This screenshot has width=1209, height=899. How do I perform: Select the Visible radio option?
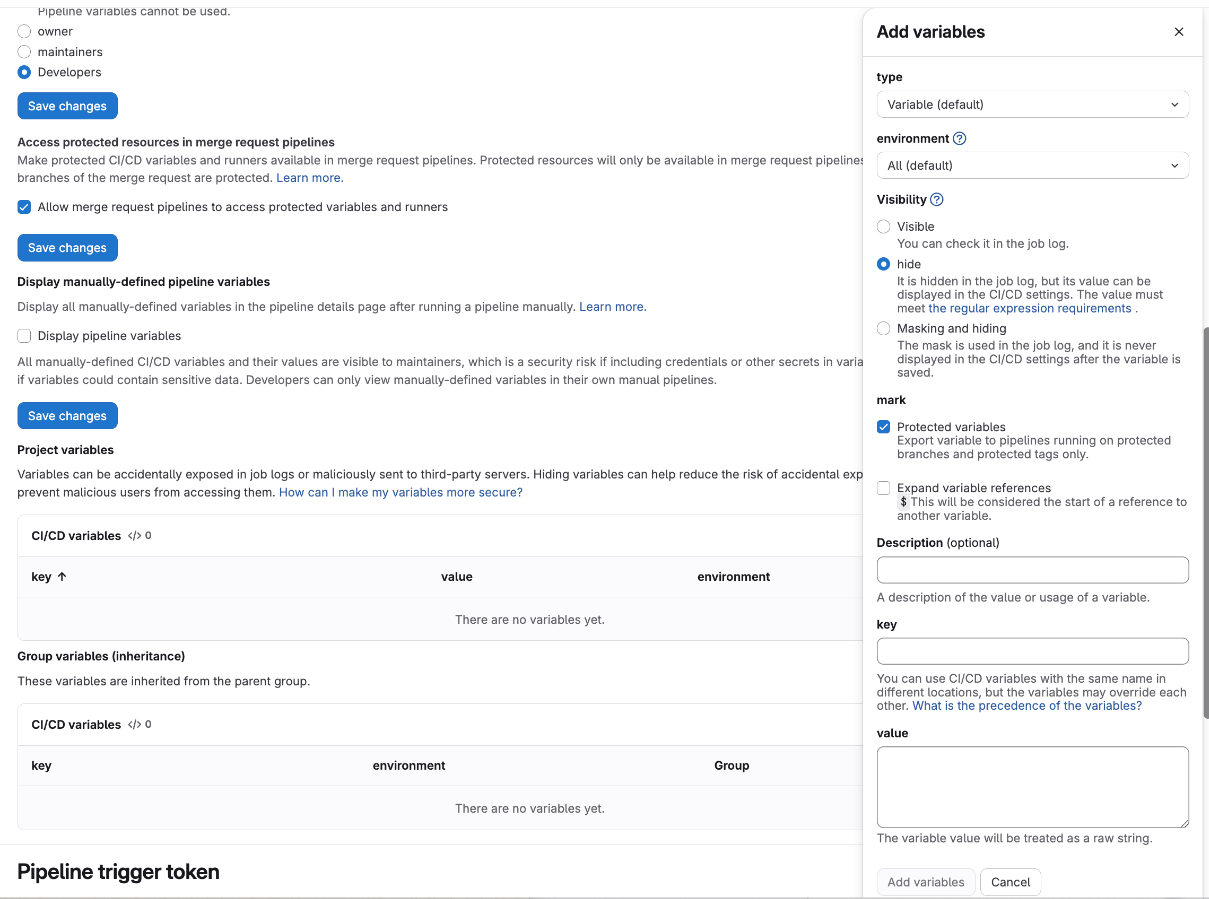[x=883, y=227]
